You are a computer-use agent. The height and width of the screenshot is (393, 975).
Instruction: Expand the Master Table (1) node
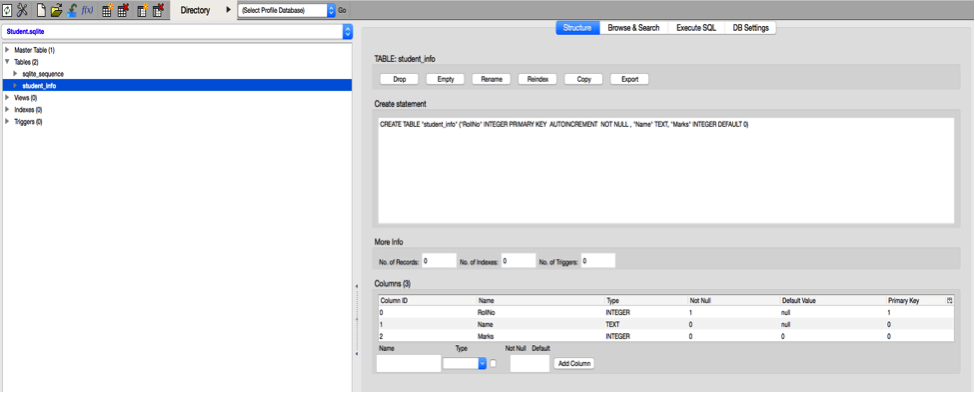click(x=7, y=50)
